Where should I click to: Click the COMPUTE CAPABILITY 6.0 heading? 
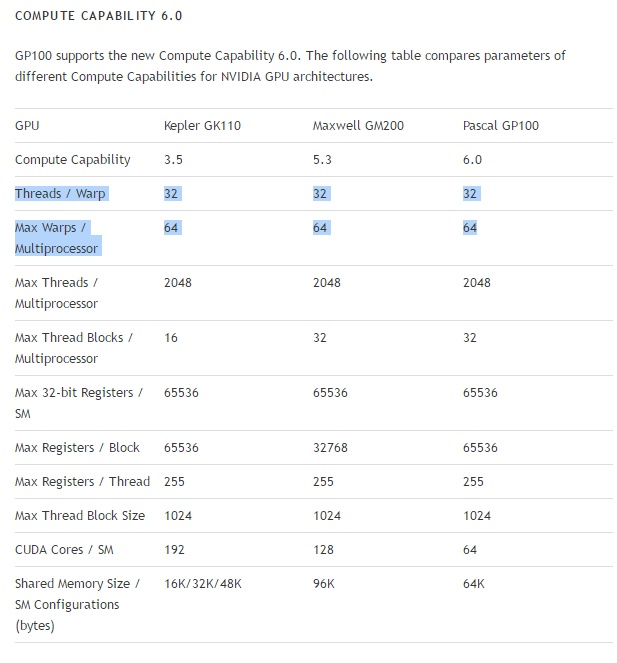(x=99, y=16)
